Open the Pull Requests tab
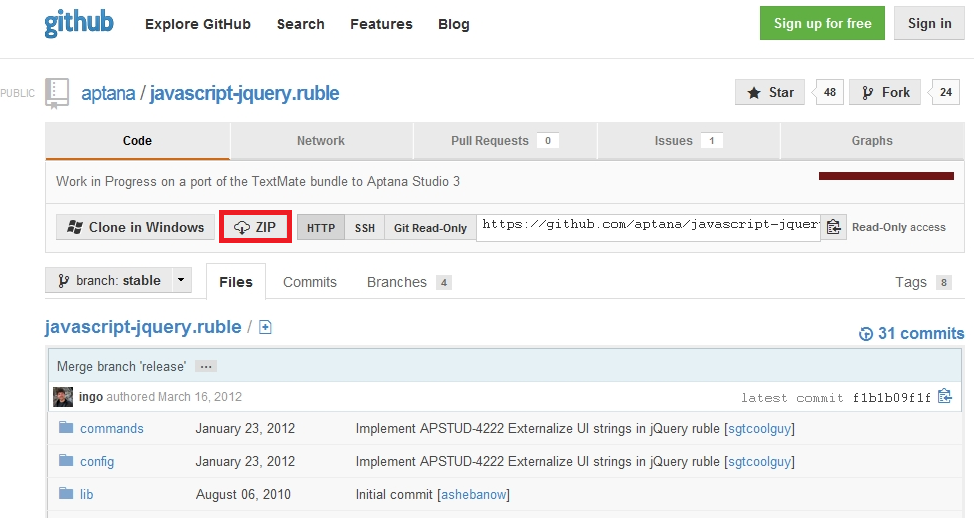The image size is (974, 518). pyautogui.click(x=504, y=141)
